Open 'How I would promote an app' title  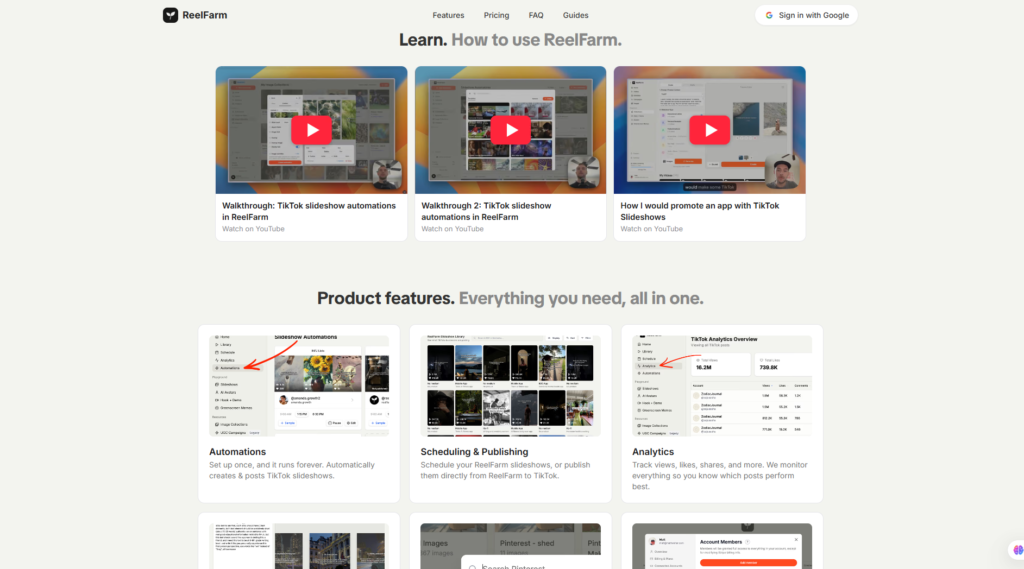pyautogui.click(x=699, y=211)
